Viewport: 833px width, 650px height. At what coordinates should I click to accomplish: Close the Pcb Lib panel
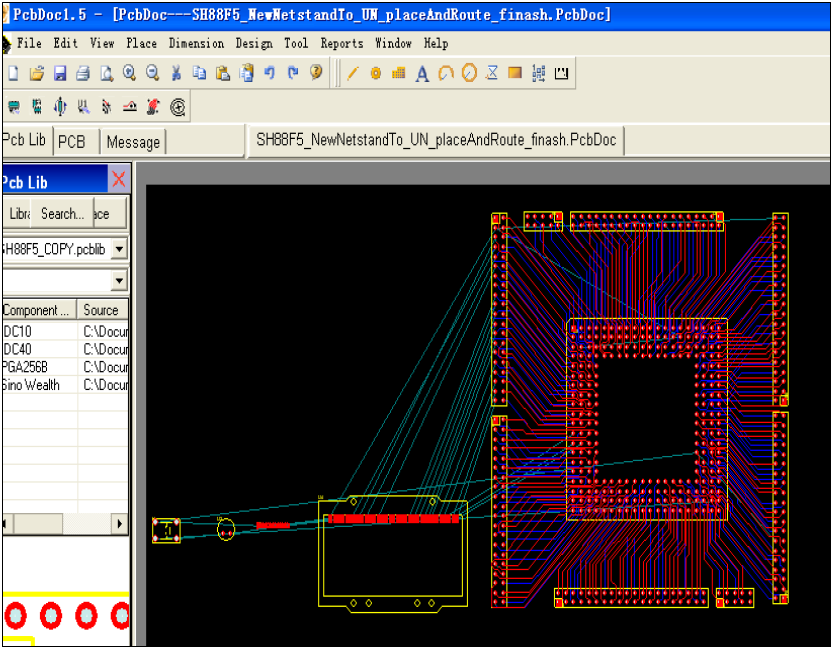coord(119,180)
